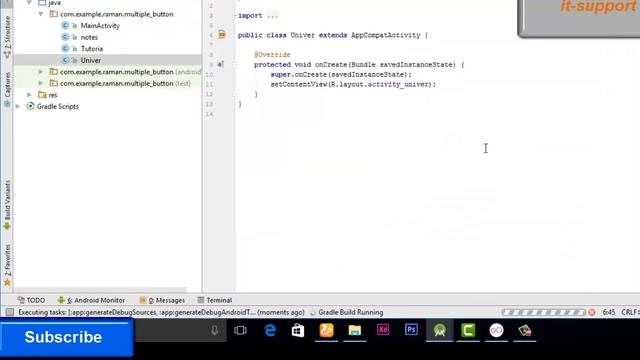Click the Gradle build progress bar
640x360 pixels.
544,312
